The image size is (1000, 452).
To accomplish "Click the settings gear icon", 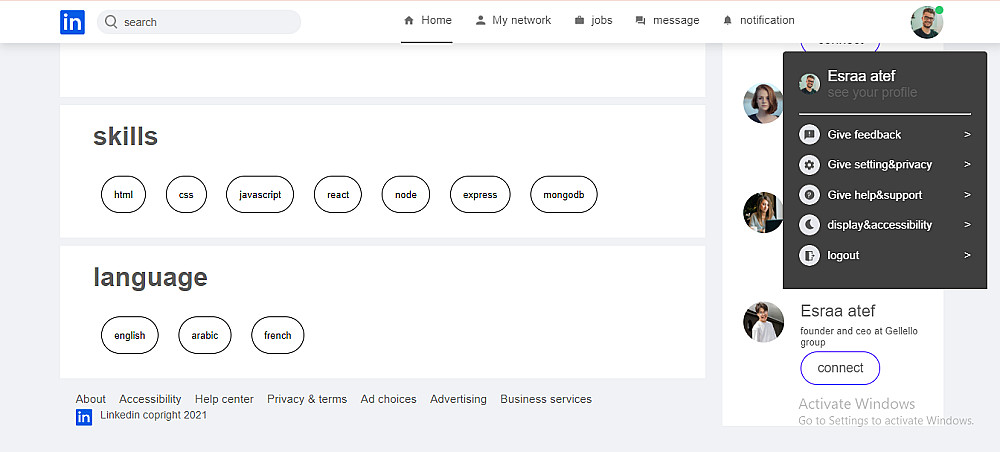I will click(809, 165).
